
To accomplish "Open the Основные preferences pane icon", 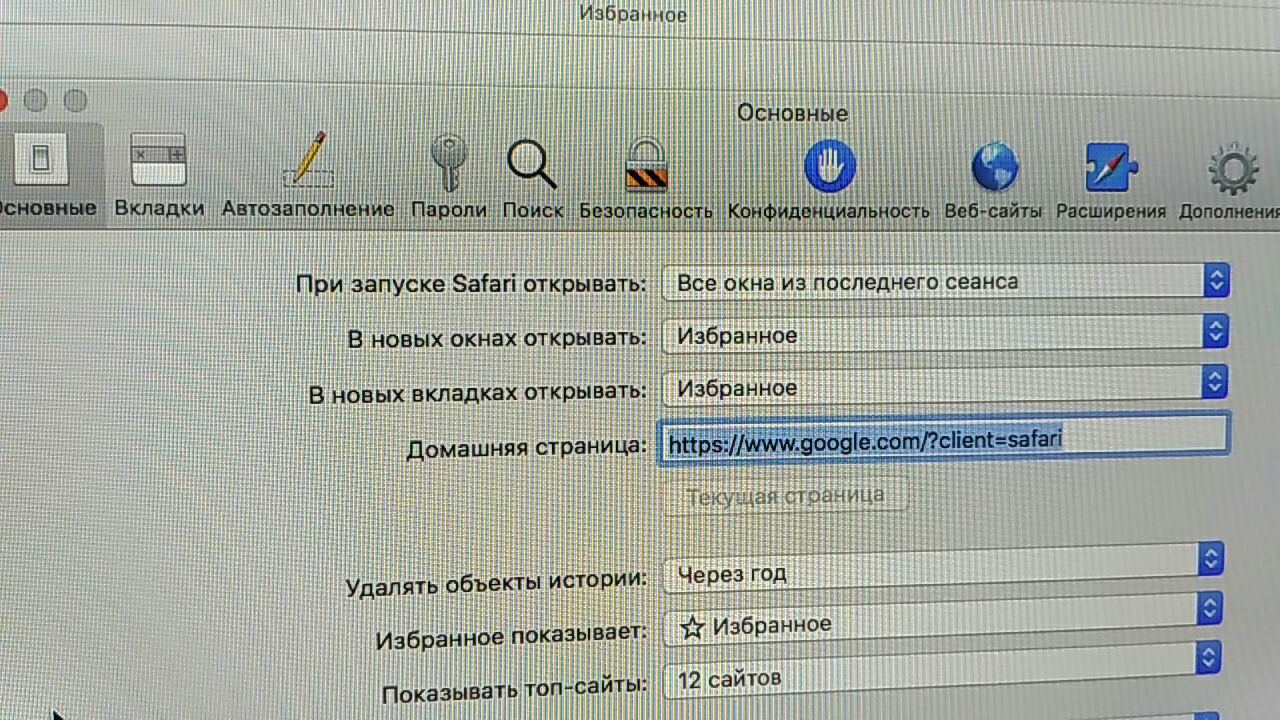I will click(x=40, y=160).
